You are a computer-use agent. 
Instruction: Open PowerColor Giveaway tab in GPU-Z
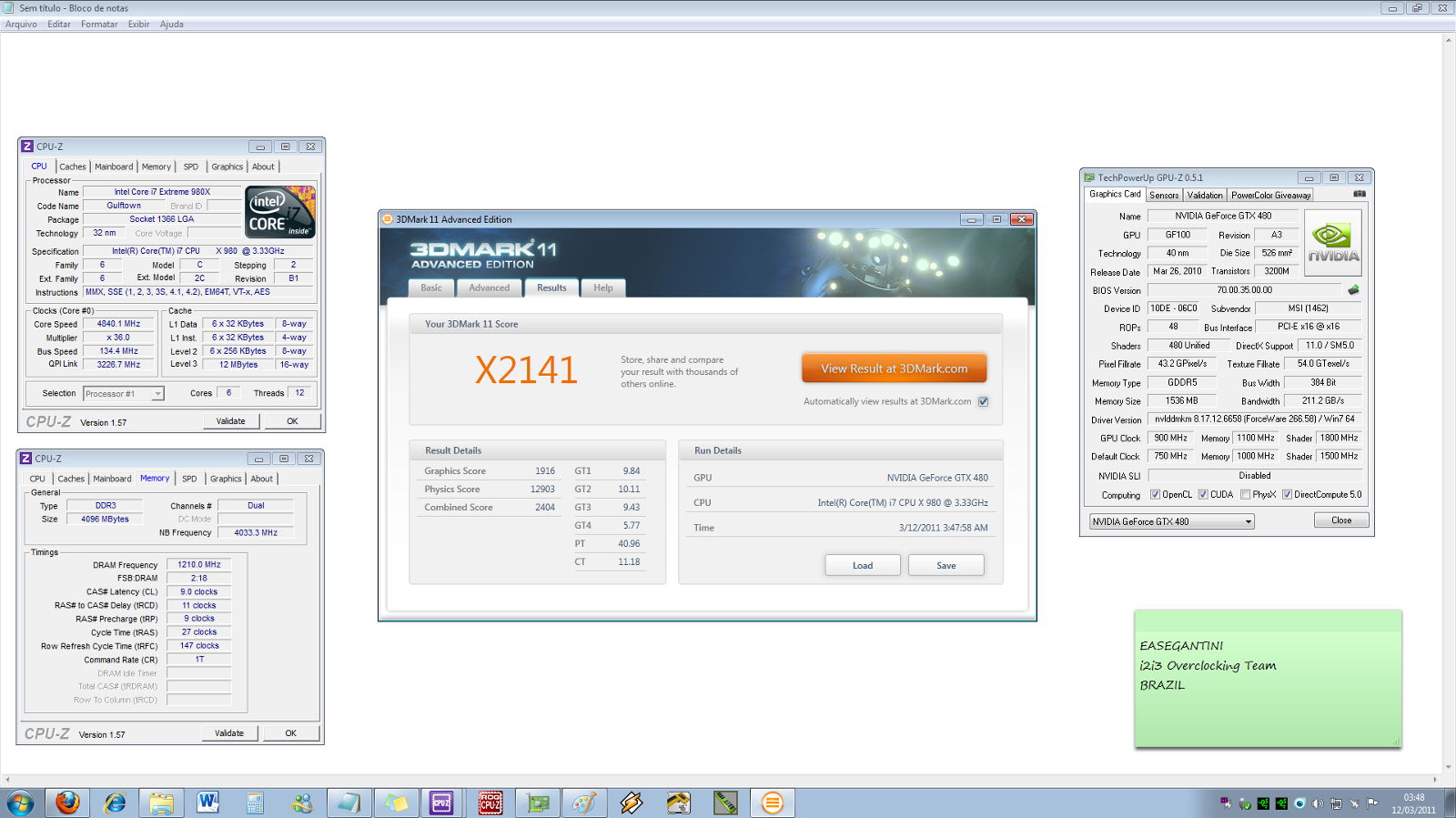click(x=1271, y=195)
